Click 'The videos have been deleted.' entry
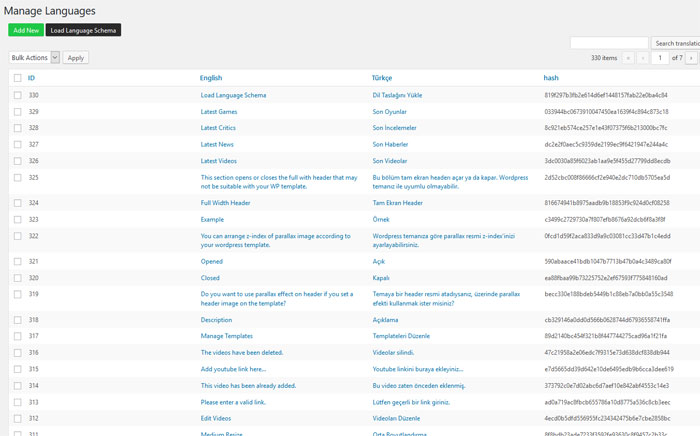The image size is (700, 436). pos(242,353)
